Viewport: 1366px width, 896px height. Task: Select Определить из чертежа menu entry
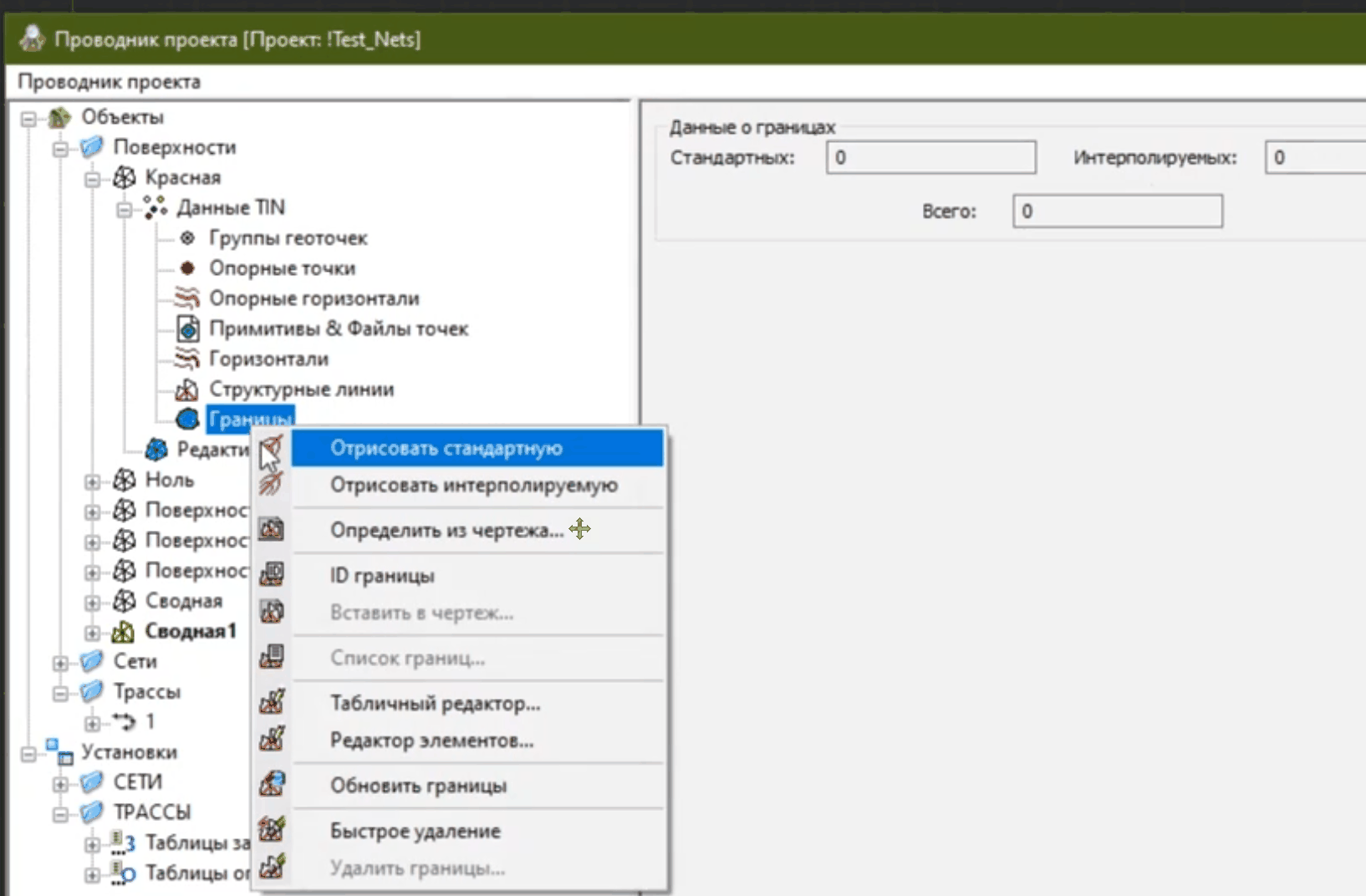446,530
